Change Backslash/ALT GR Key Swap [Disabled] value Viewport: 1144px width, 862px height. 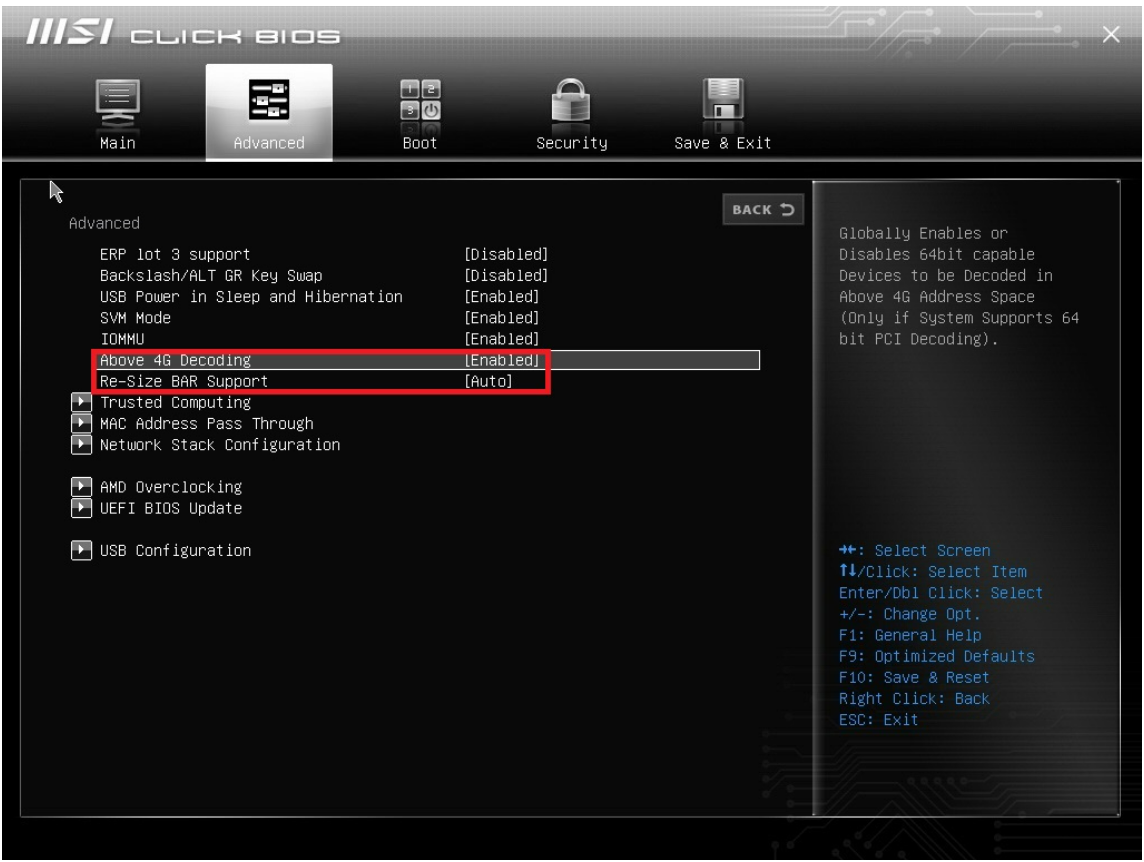(506, 275)
